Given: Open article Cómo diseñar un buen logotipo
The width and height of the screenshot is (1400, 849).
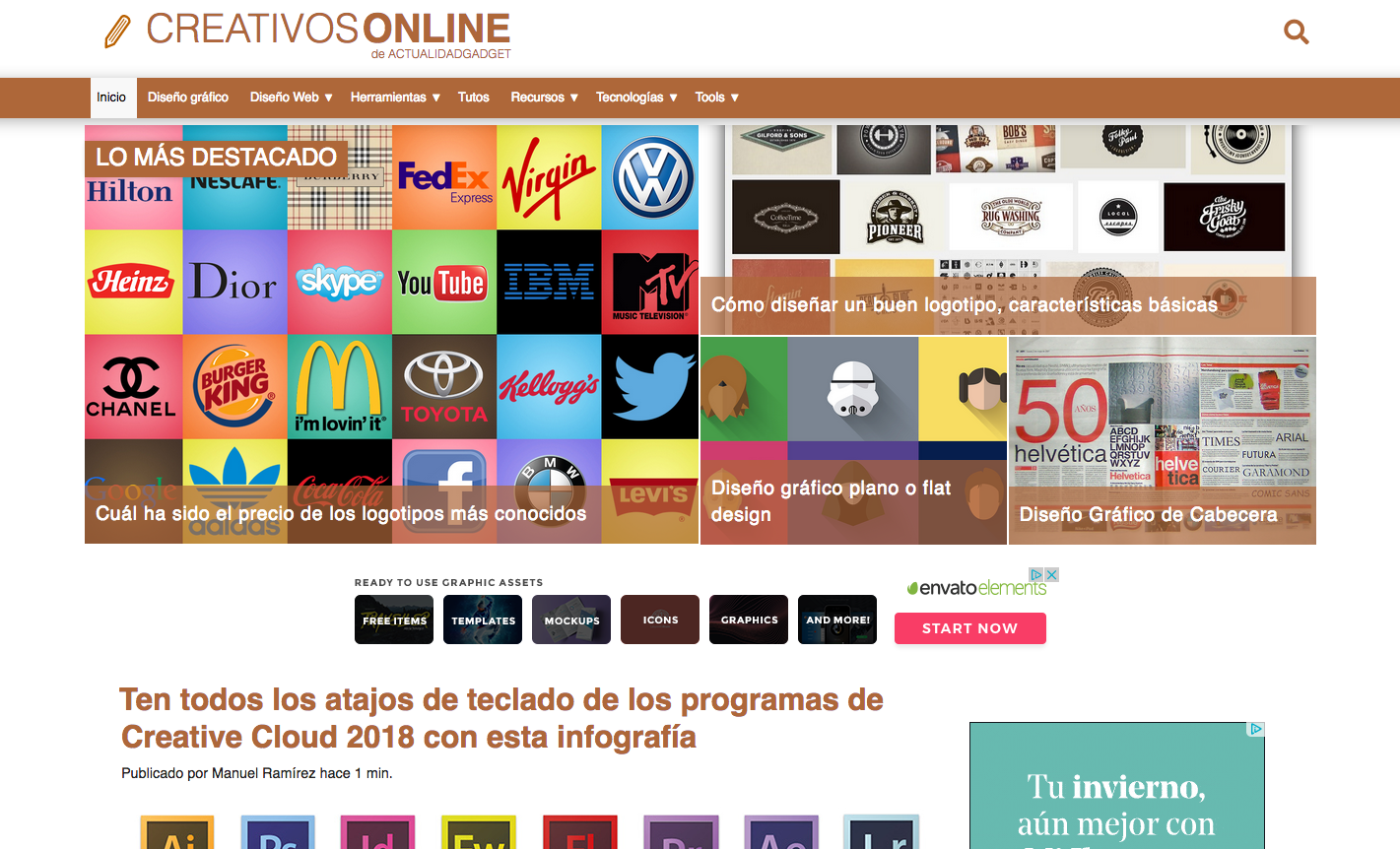Looking at the screenshot, I should click(965, 305).
